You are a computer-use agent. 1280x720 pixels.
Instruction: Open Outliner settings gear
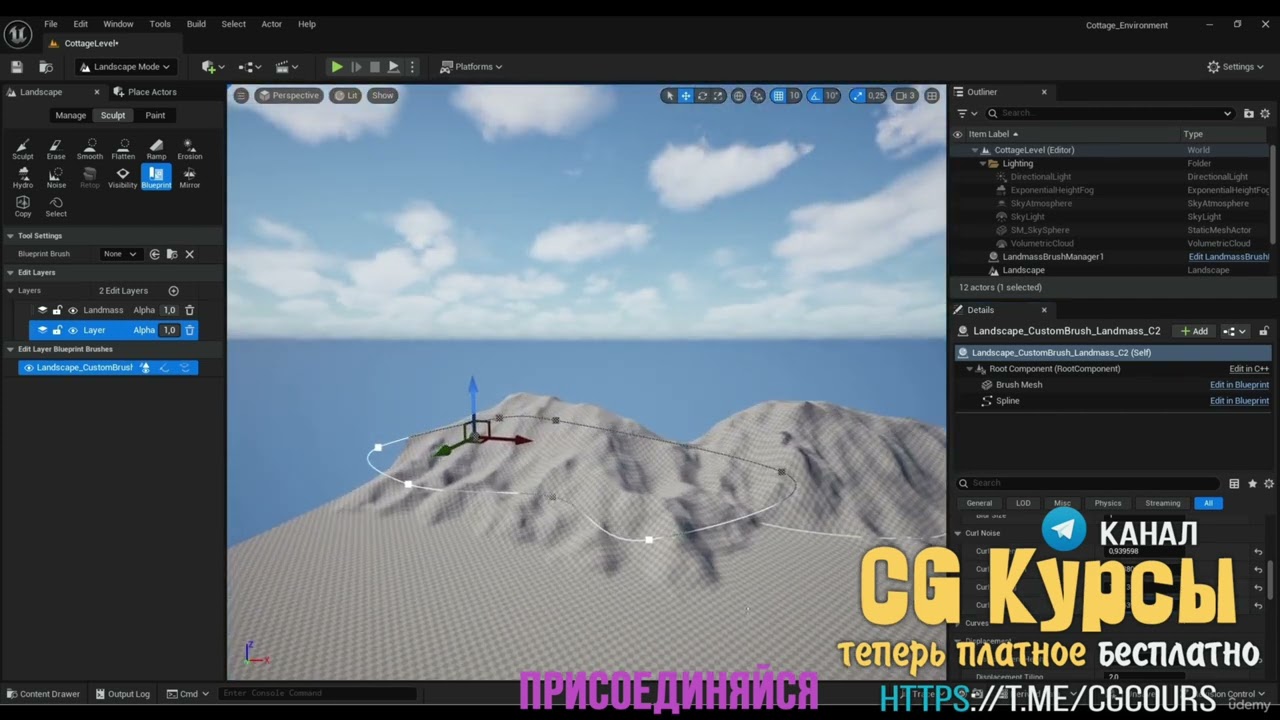coord(1265,114)
